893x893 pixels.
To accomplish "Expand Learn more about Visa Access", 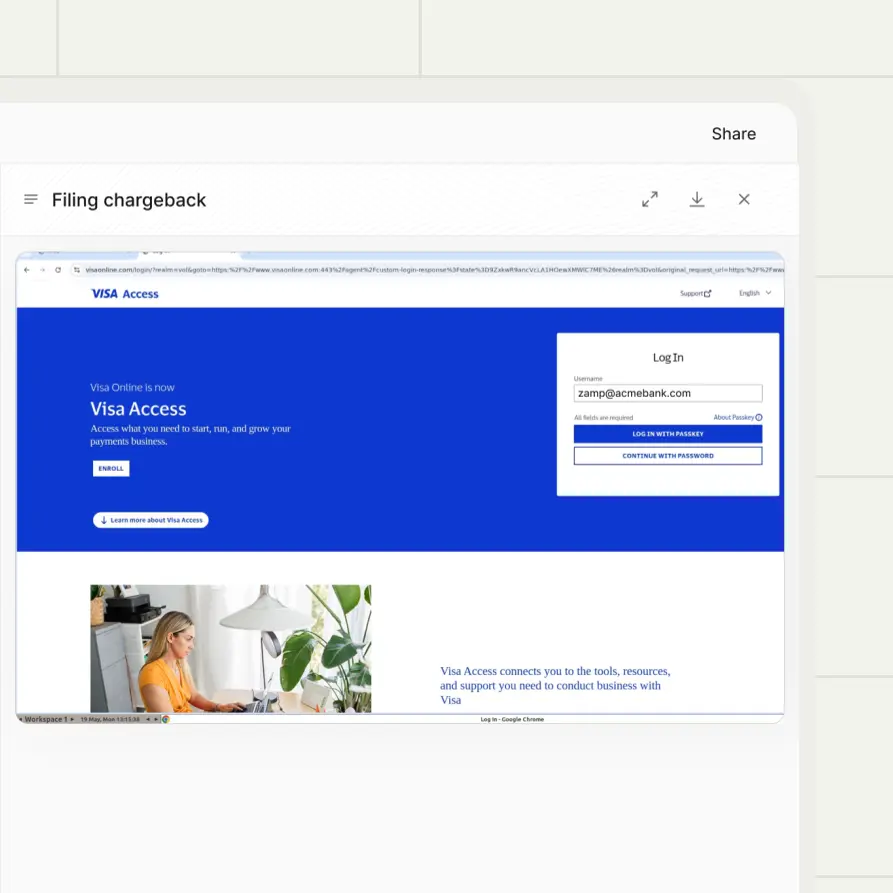I will coord(151,520).
